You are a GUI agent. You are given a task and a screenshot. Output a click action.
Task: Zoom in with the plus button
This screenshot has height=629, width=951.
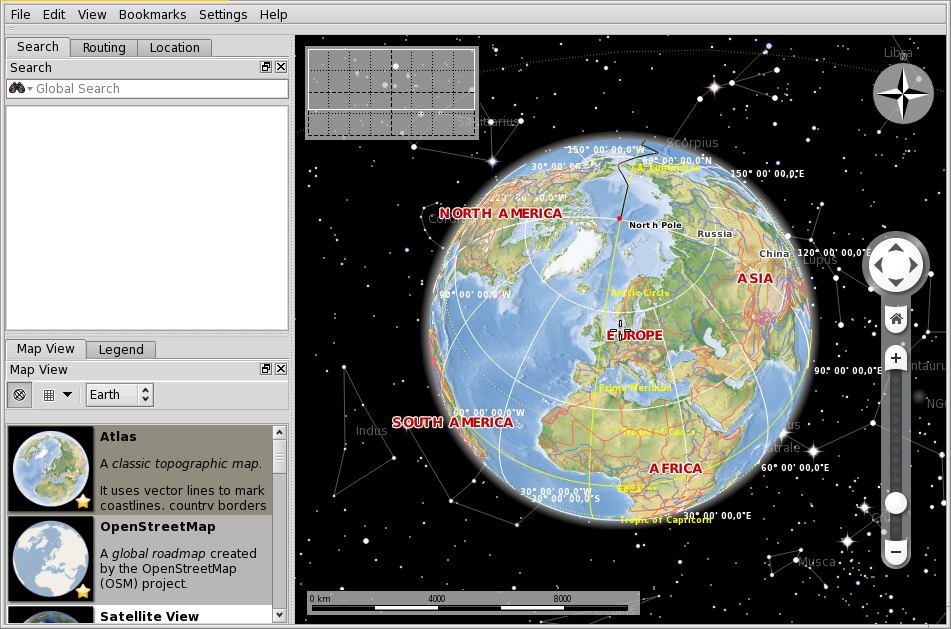click(x=896, y=358)
